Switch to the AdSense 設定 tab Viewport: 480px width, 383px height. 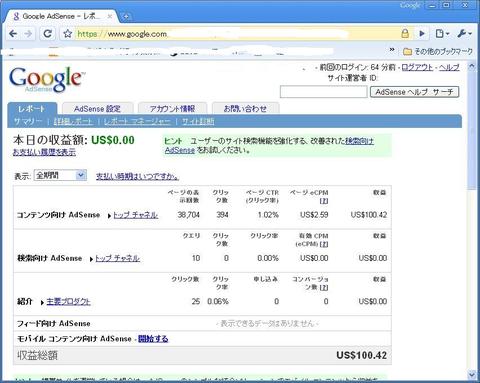[97, 109]
